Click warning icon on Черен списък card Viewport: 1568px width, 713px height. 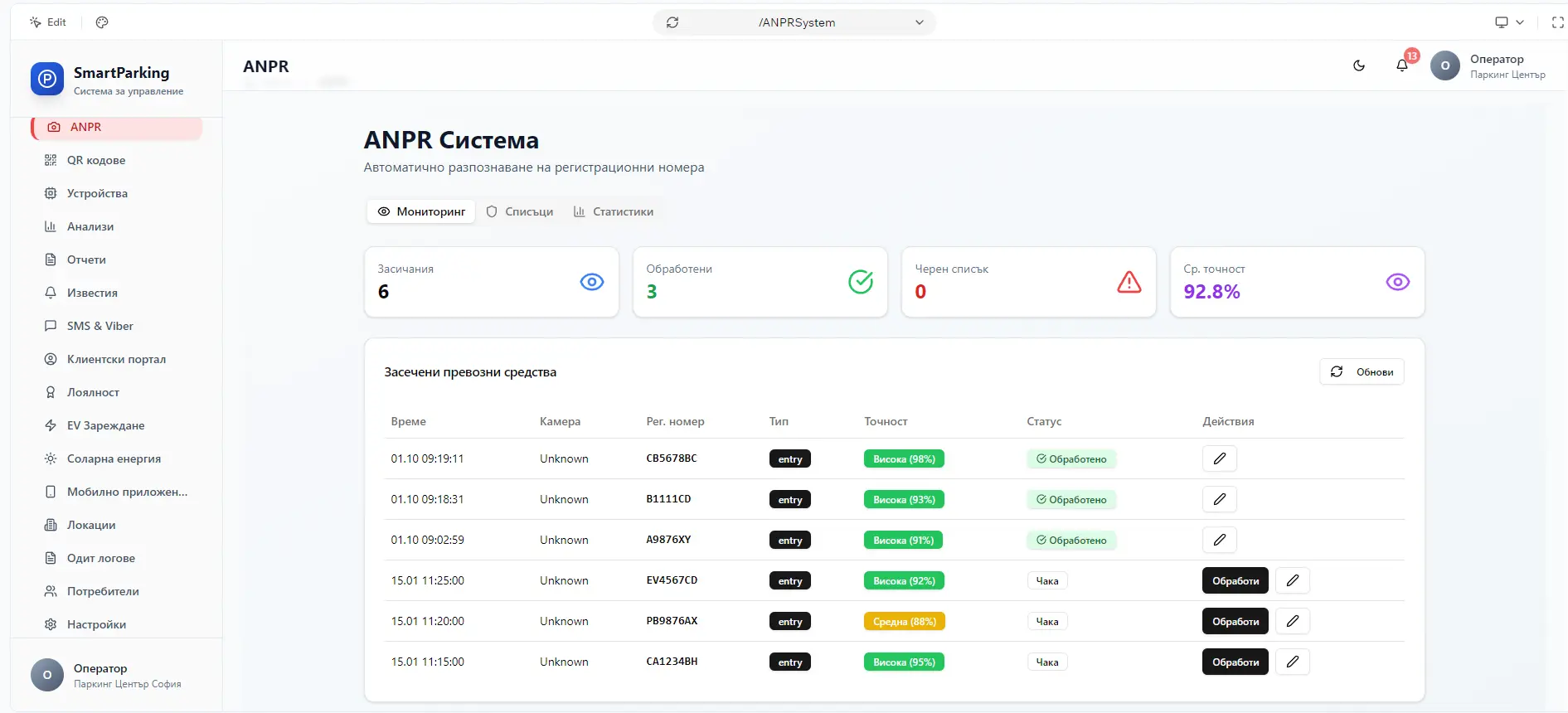1129,282
